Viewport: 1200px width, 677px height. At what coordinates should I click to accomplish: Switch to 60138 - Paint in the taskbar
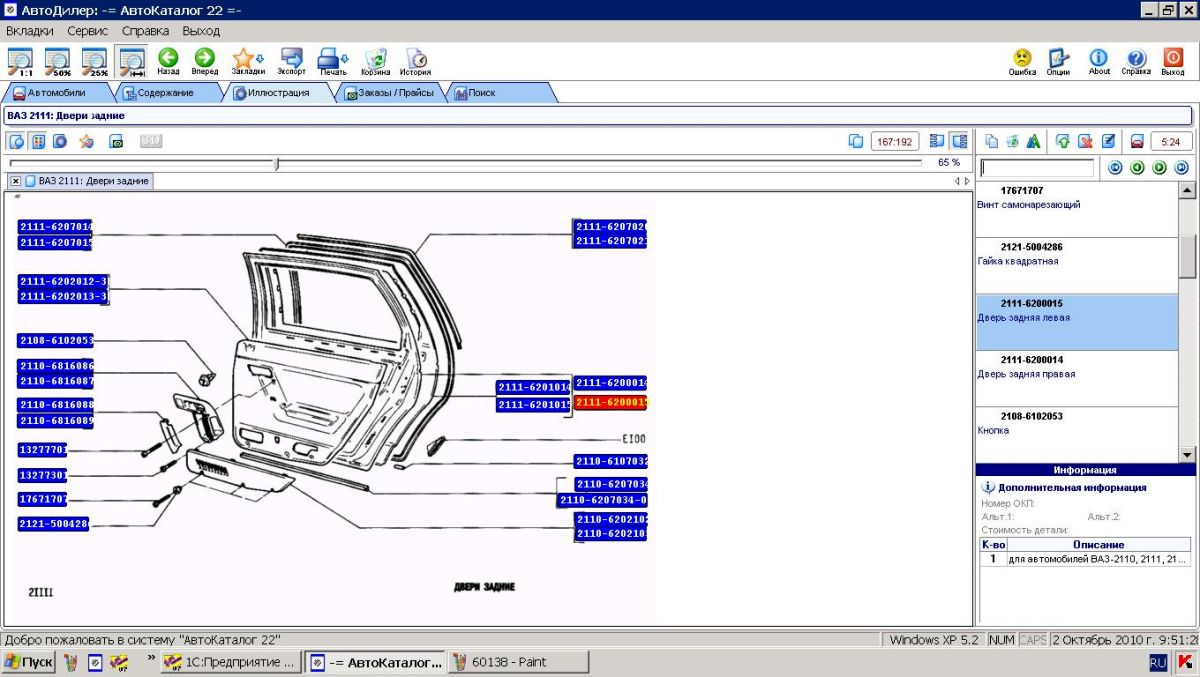[518, 662]
